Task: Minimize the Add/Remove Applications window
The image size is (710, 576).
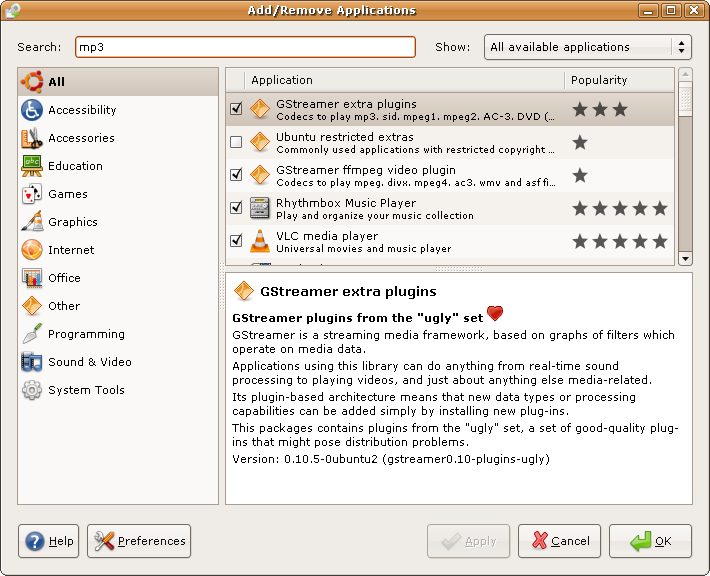Action: pyautogui.click(x=648, y=10)
